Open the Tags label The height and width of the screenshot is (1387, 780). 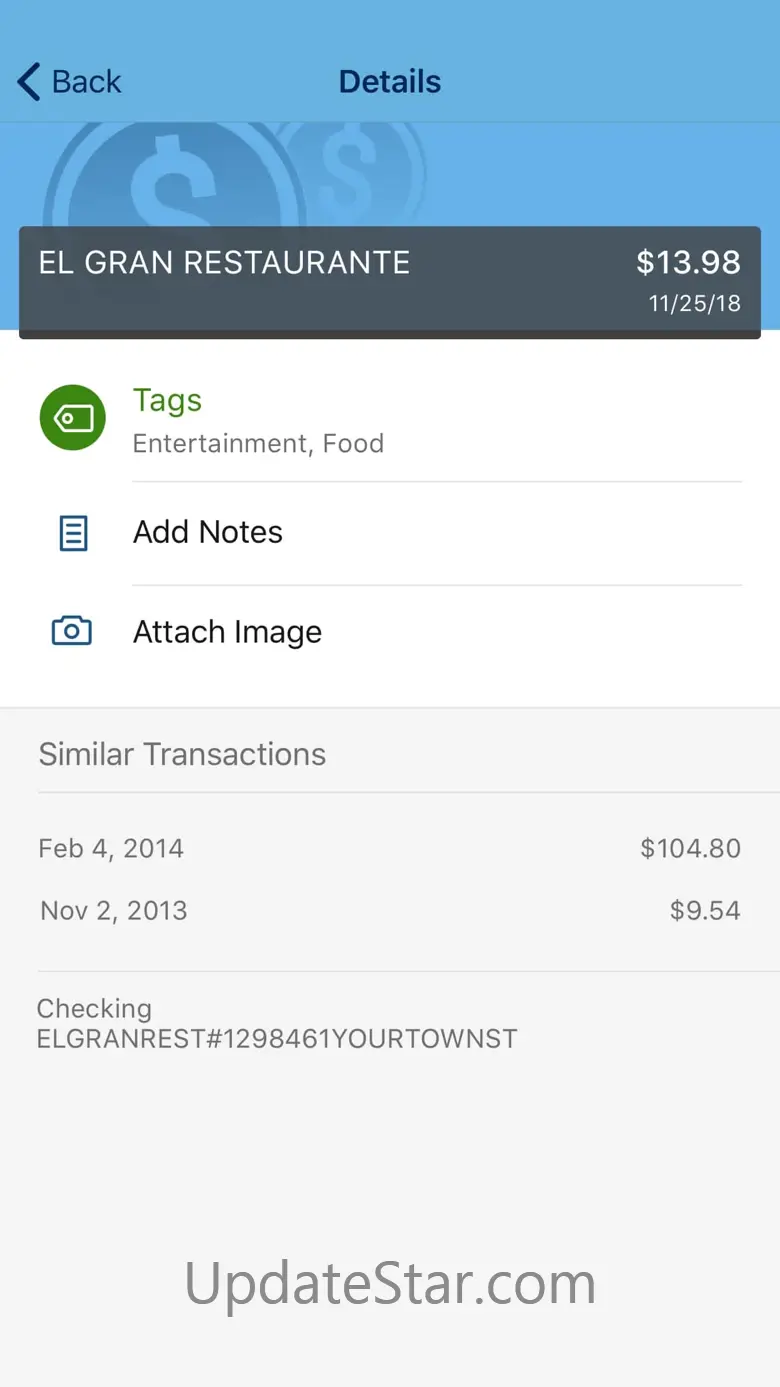coord(167,400)
